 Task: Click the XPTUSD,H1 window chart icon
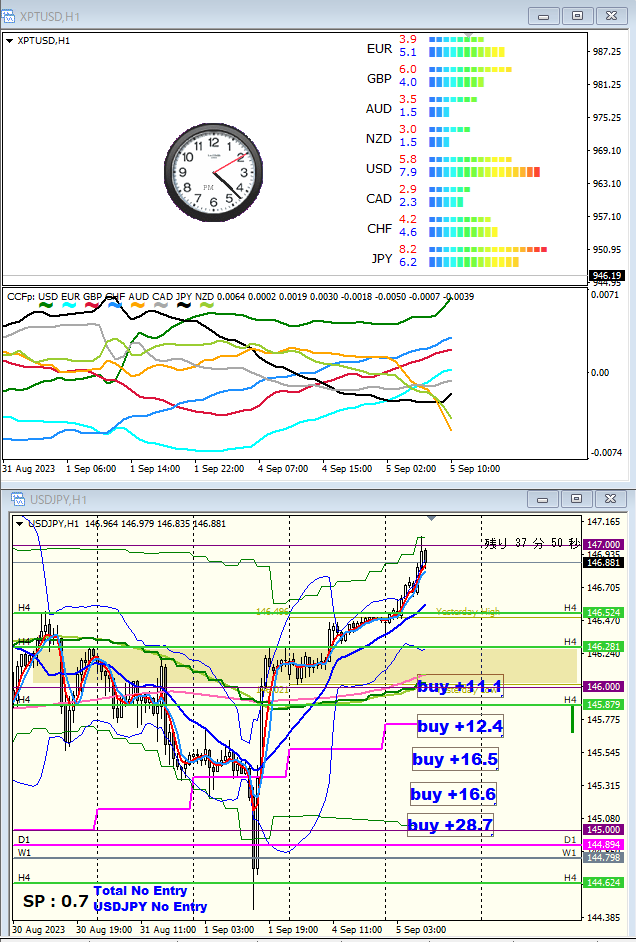(x=9, y=16)
